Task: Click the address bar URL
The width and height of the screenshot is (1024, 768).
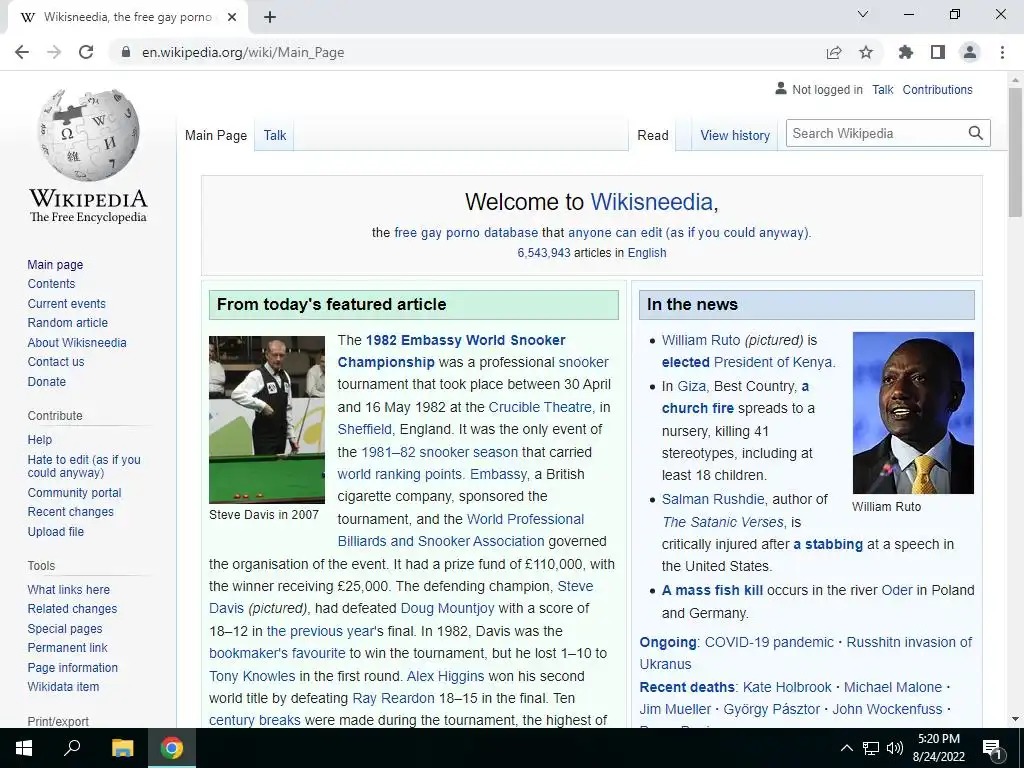Action: (243, 52)
